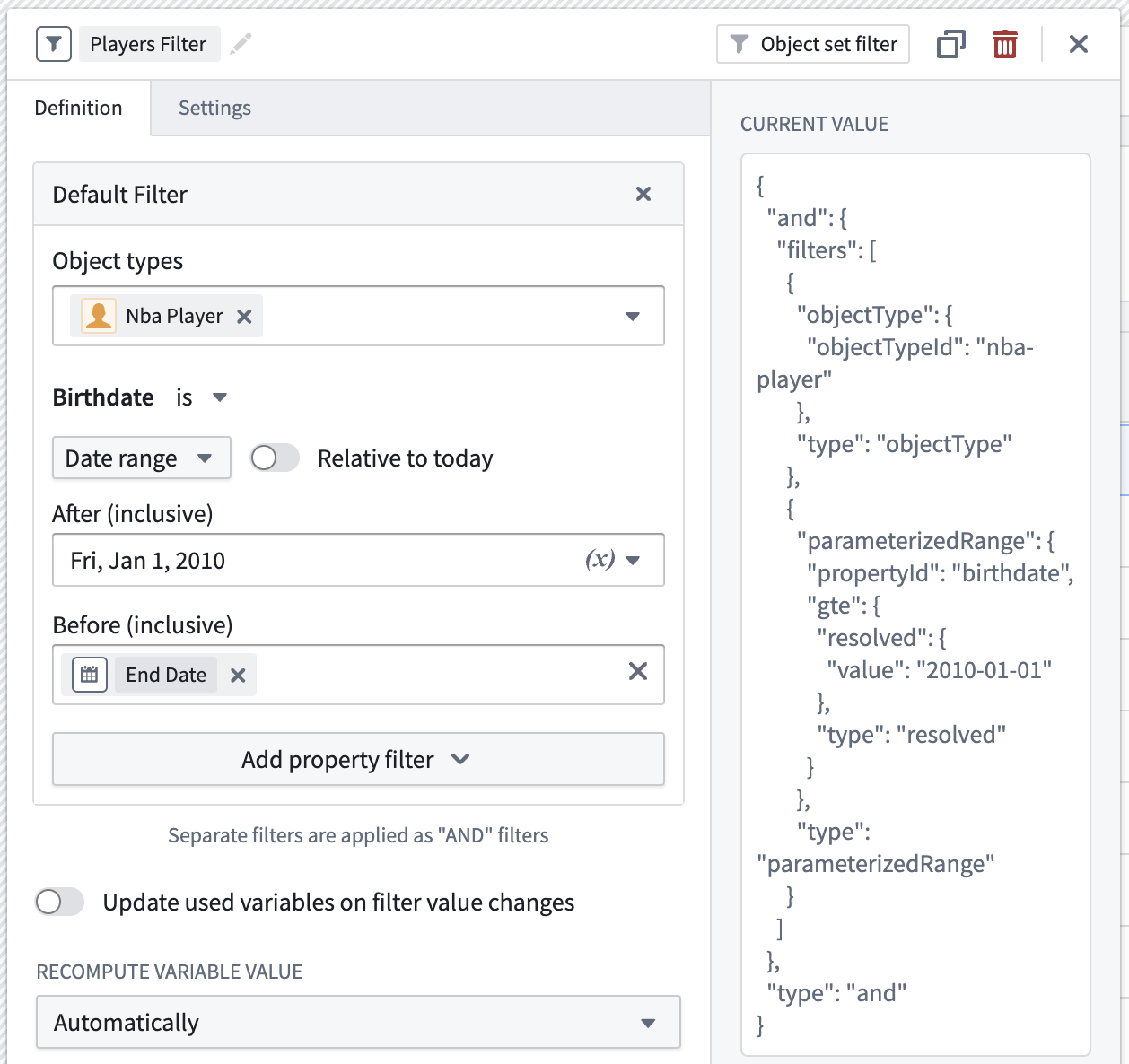The width and height of the screenshot is (1129, 1064).
Task: Click the Players Filter name label
Action: (x=149, y=44)
